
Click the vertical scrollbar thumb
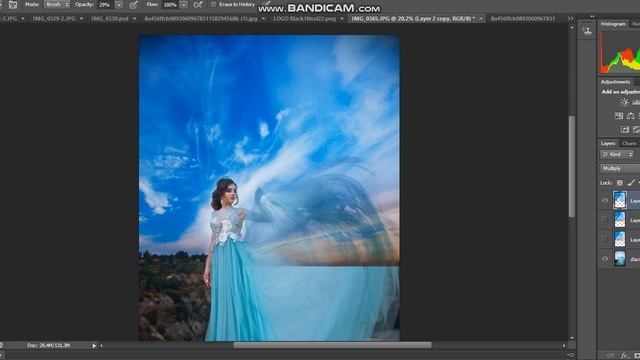click(x=572, y=167)
